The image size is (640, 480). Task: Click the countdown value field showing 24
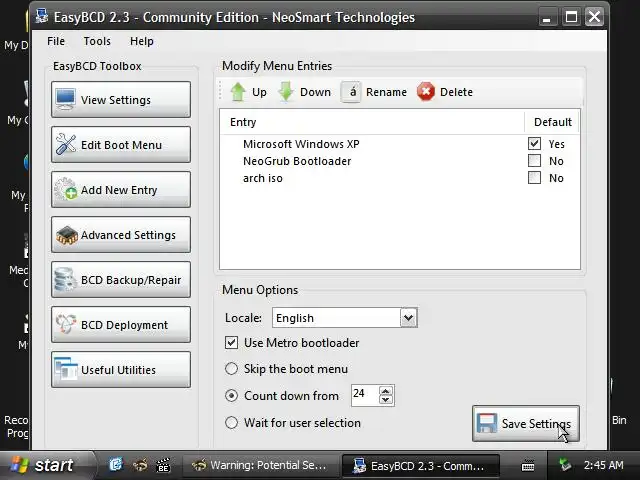365,395
